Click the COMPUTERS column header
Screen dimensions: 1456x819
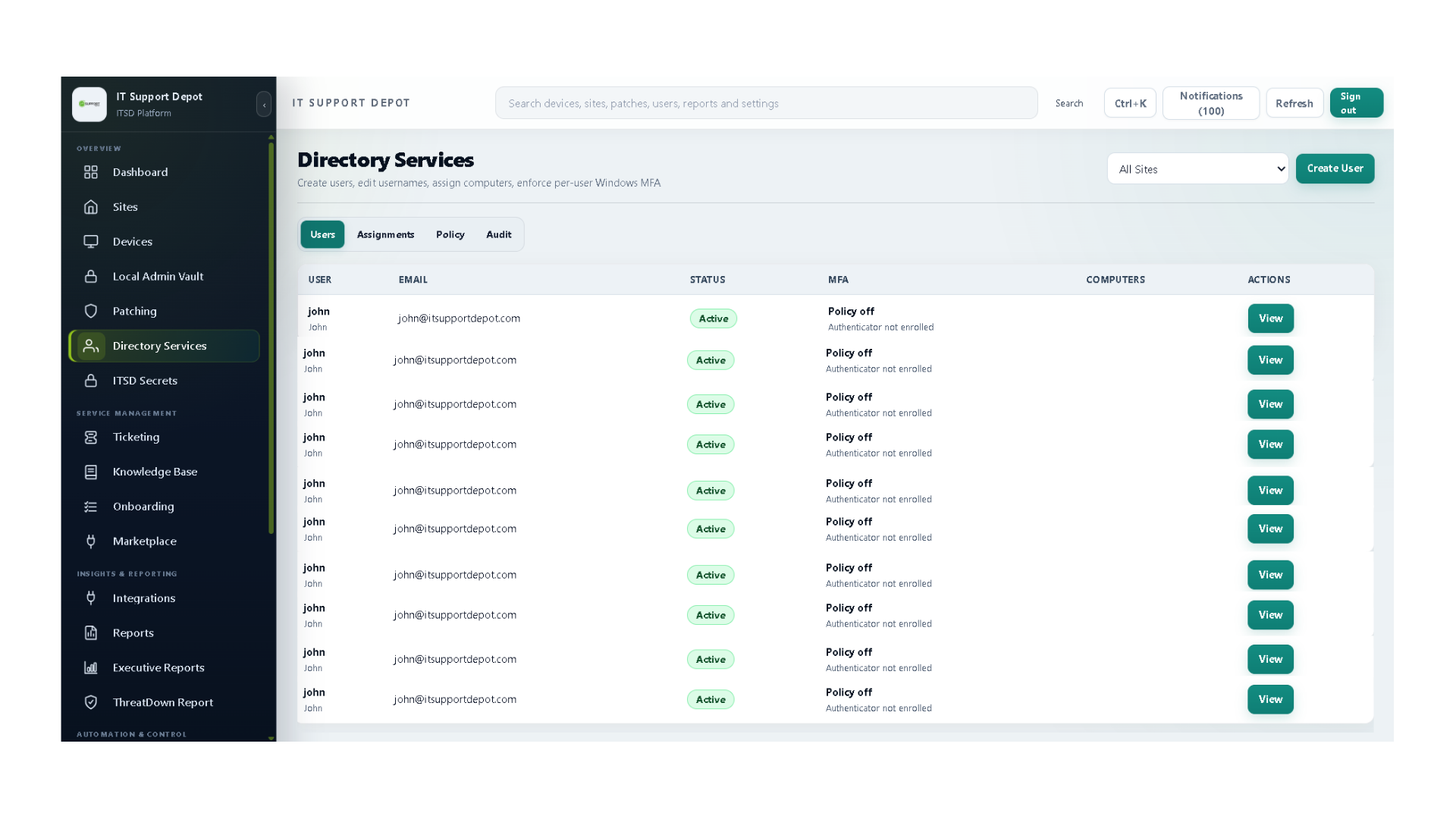(1115, 280)
